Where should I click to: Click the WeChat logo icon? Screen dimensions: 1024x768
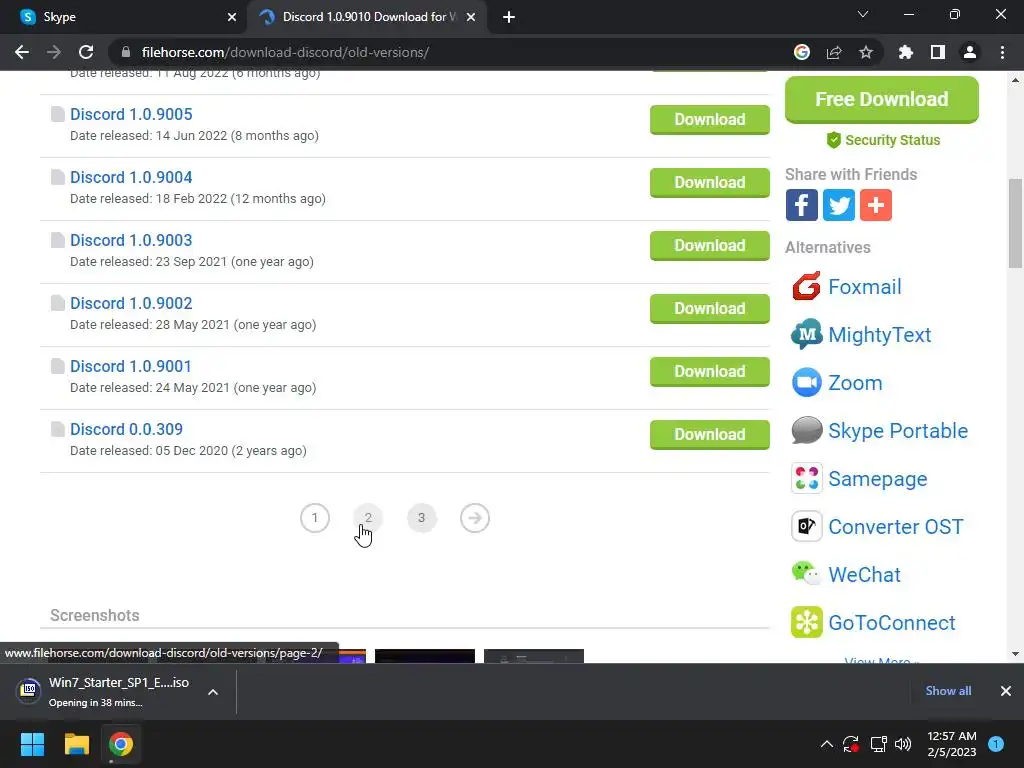[x=807, y=574]
